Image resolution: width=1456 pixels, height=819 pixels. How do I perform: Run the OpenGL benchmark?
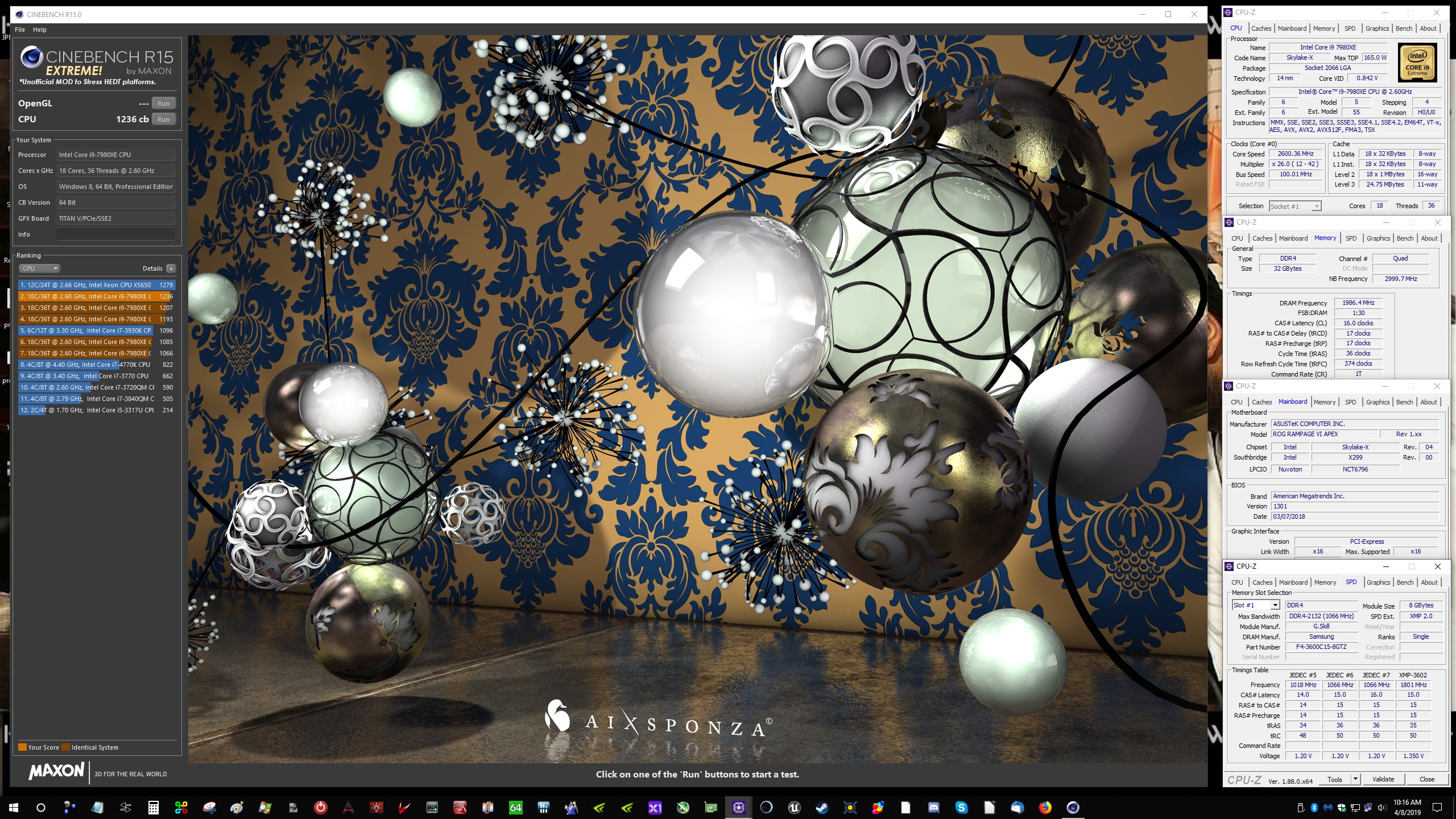coord(163,104)
